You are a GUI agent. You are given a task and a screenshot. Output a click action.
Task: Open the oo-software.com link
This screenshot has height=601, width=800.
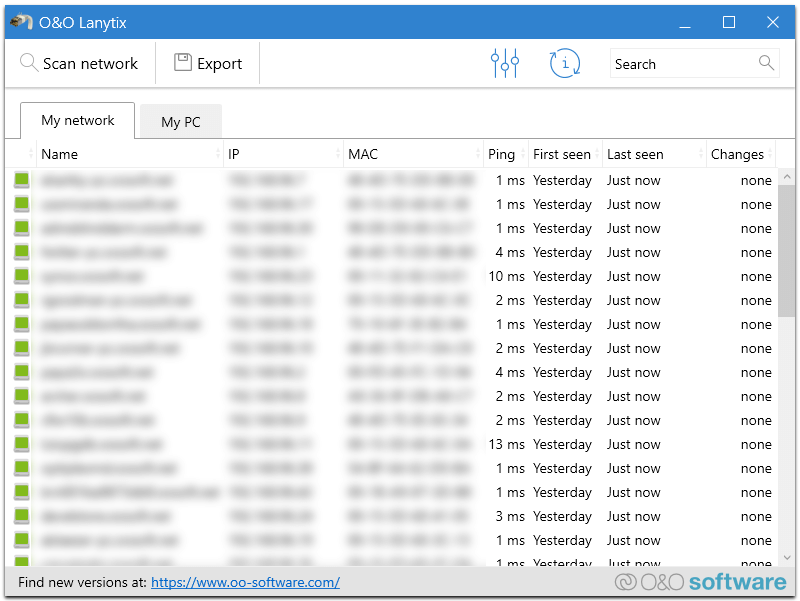pyautogui.click(x=245, y=582)
